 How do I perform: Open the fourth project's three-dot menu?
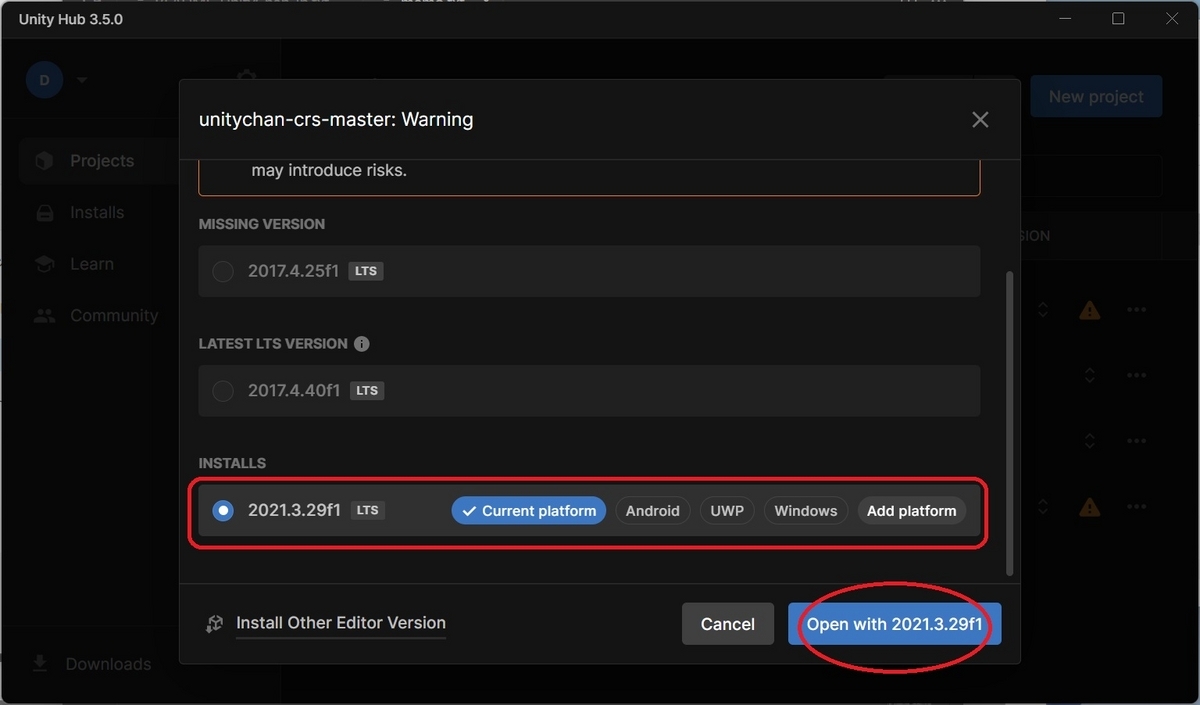pyautogui.click(x=1136, y=508)
